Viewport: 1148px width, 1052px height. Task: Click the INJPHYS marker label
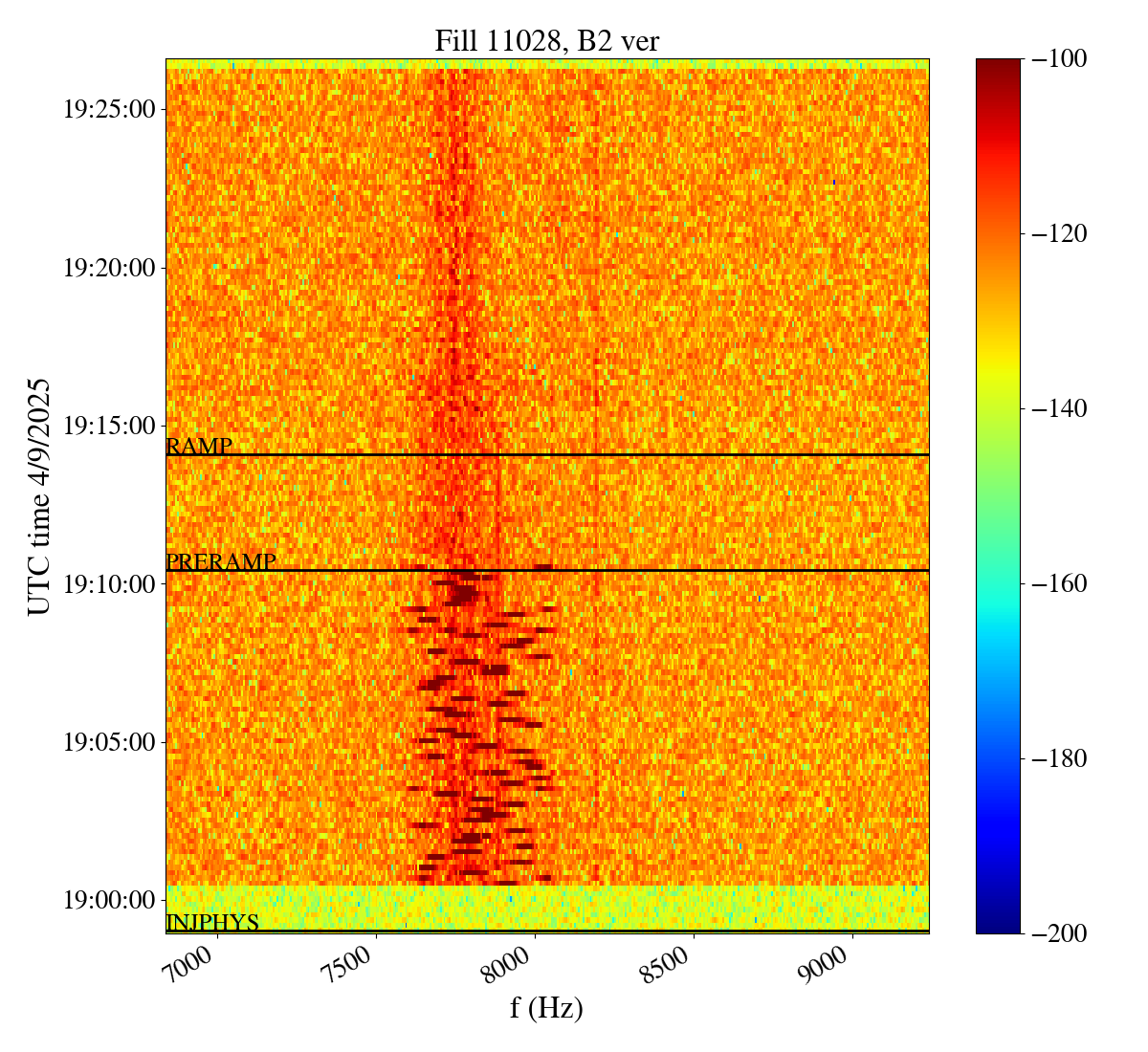click(x=212, y=923)
